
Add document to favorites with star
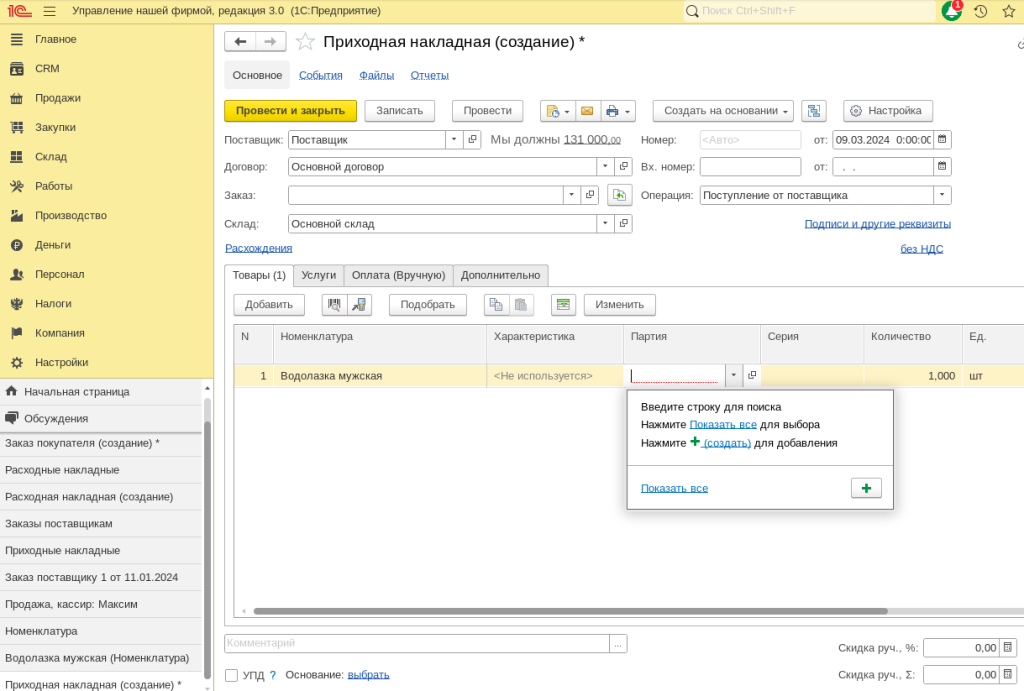305,42
